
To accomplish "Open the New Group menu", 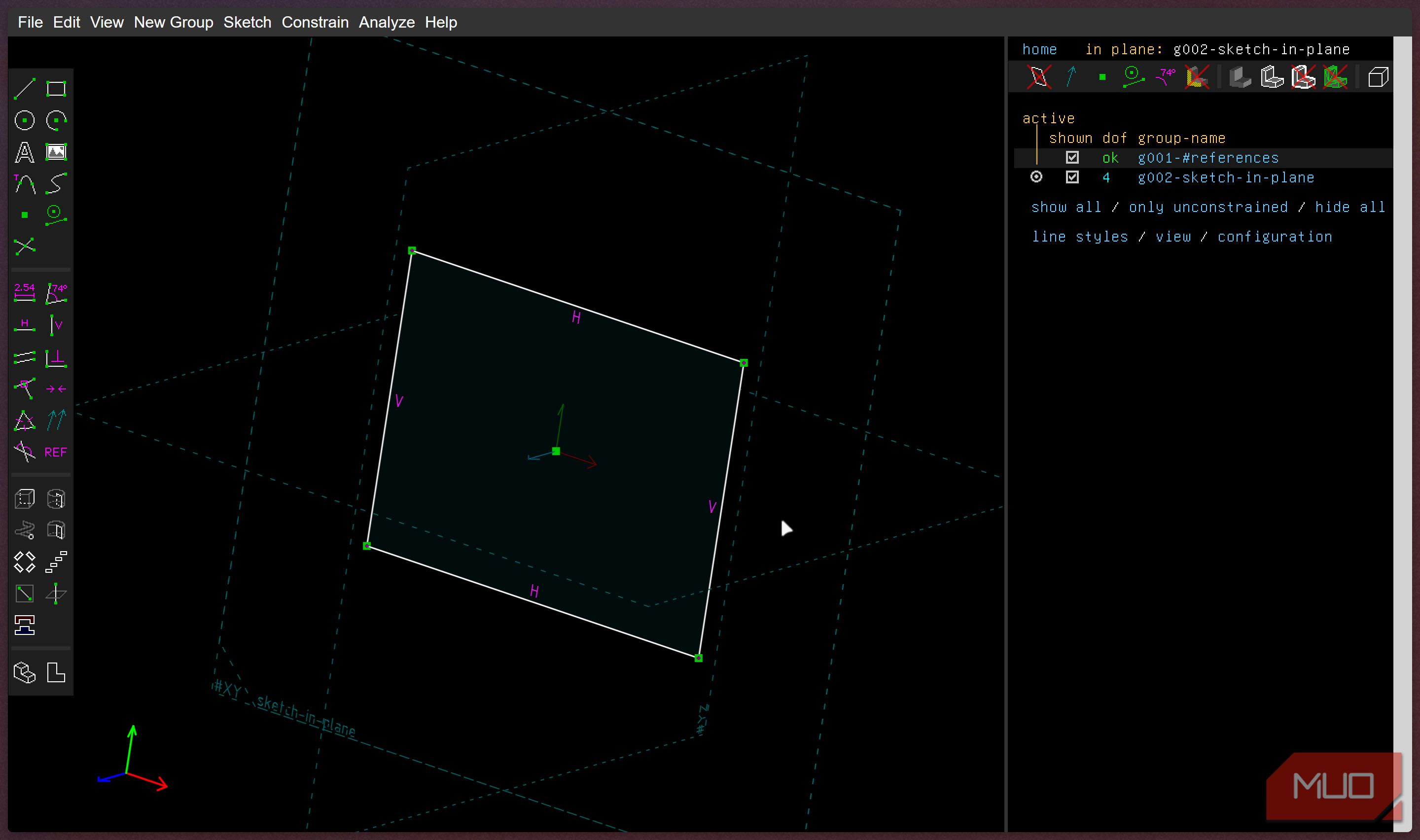I will [173, 23].
